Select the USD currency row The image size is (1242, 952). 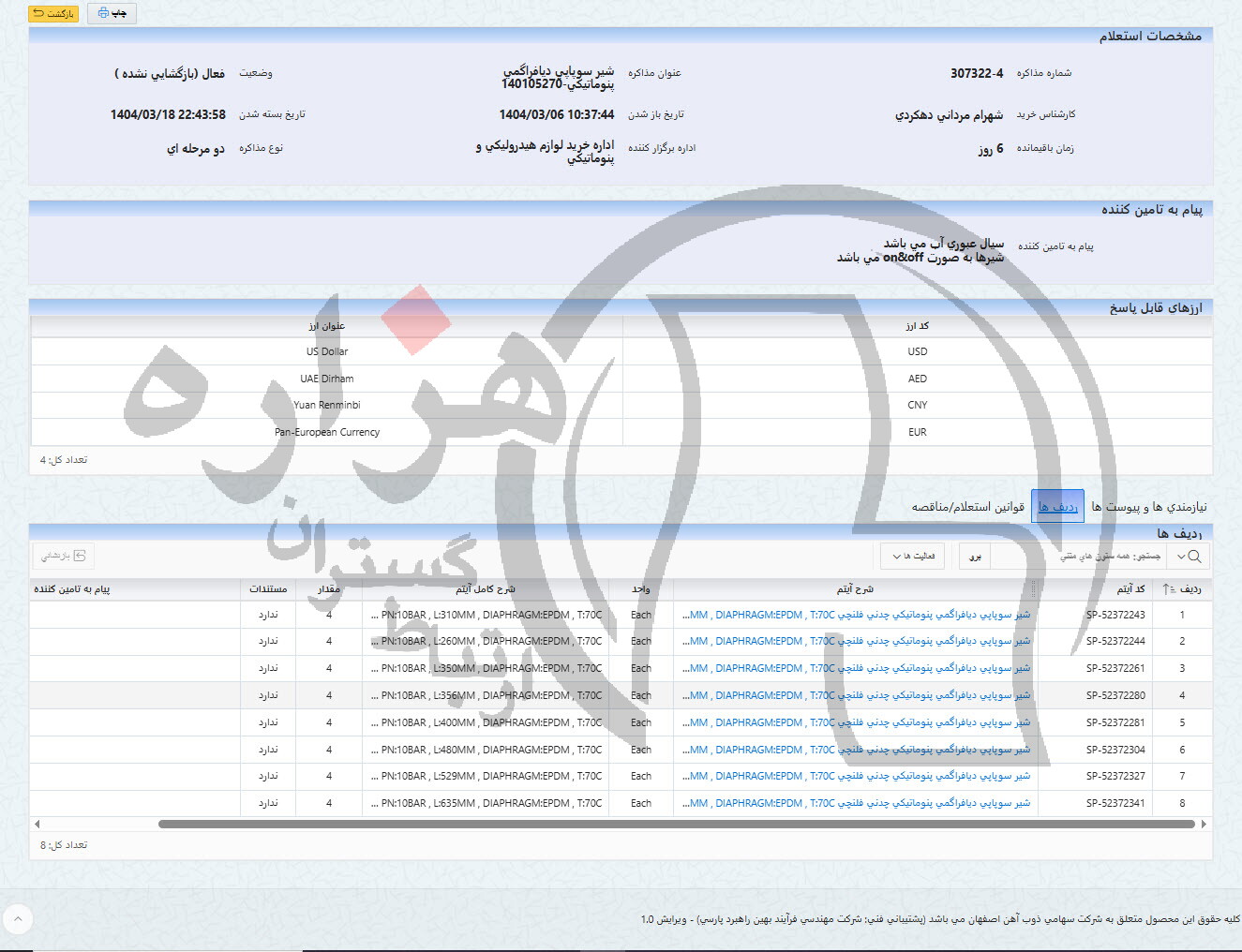coord(619,351)
